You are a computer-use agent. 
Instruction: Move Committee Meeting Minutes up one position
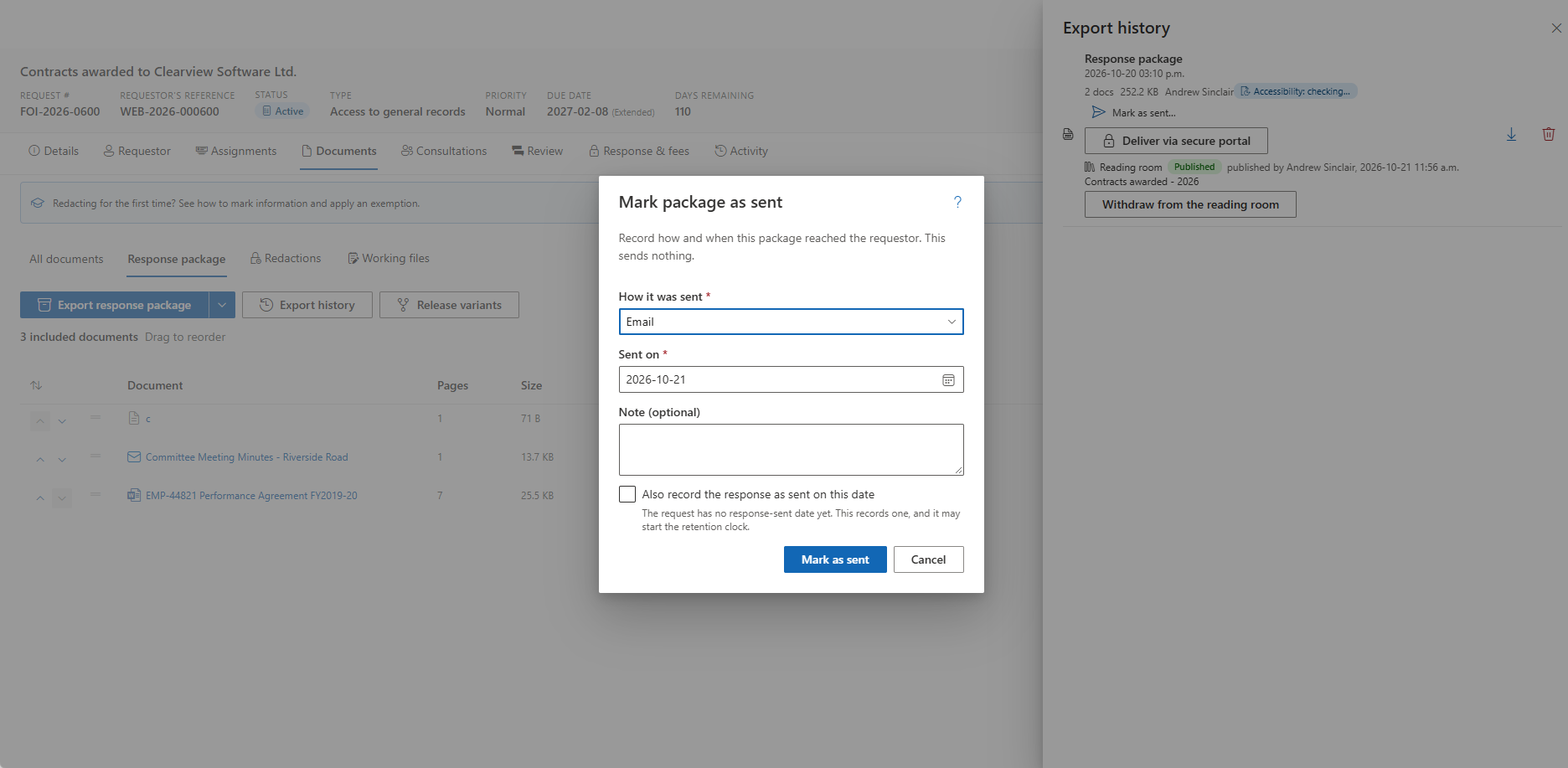tap(40, 460)
